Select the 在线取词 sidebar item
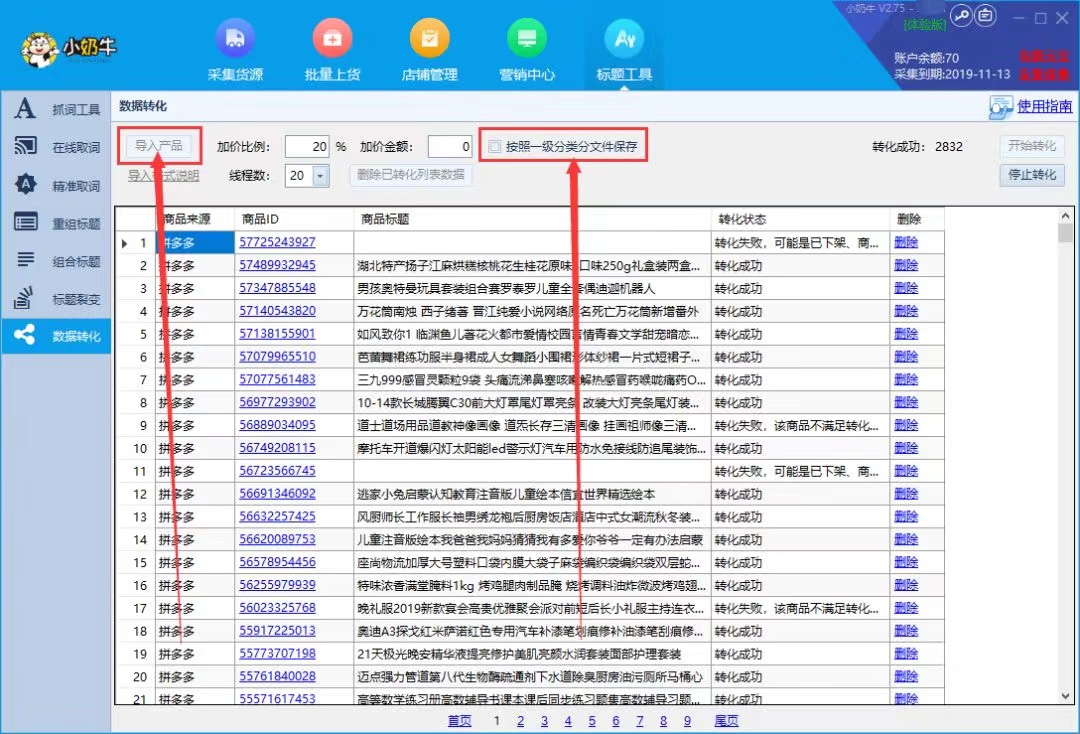 pos(56,147)
